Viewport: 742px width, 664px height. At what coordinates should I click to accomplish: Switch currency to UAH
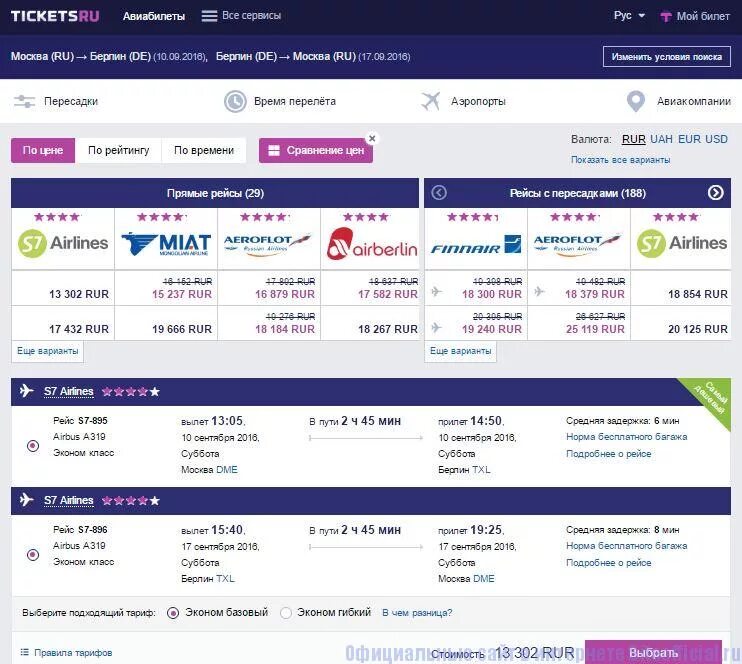click(661, 139)
